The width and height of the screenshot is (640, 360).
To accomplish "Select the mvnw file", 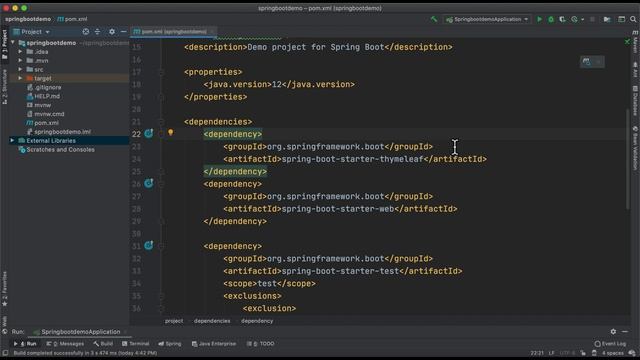I will click(x=38, y=105).
